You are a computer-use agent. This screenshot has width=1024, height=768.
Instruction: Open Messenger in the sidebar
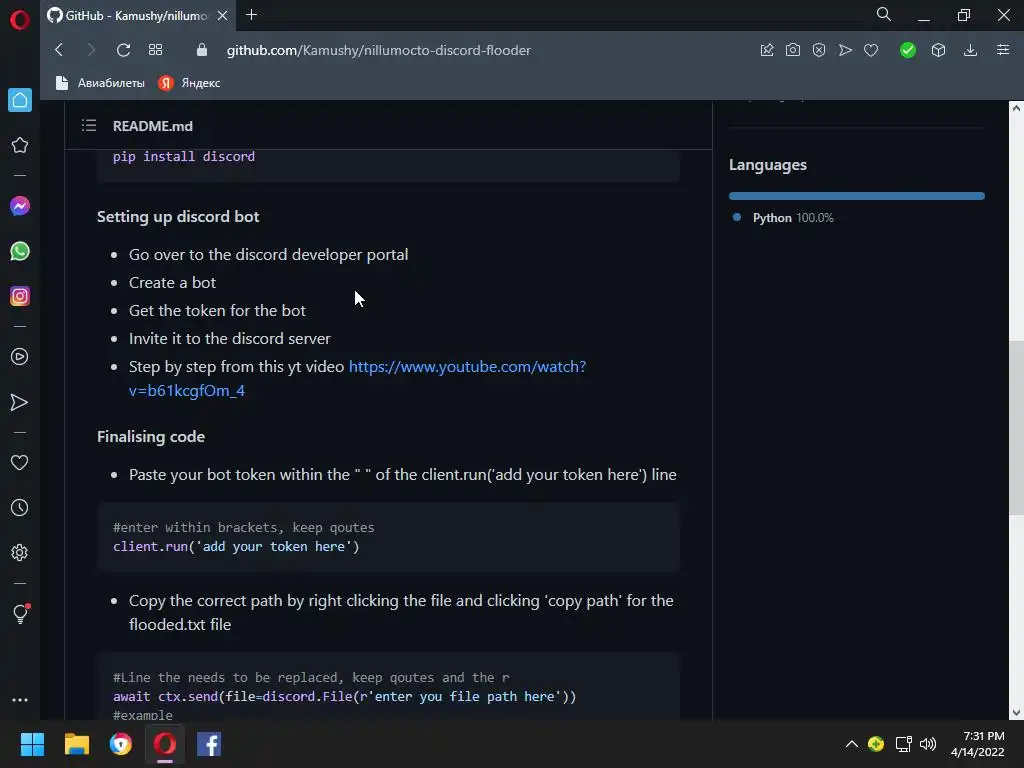point(20,206)
